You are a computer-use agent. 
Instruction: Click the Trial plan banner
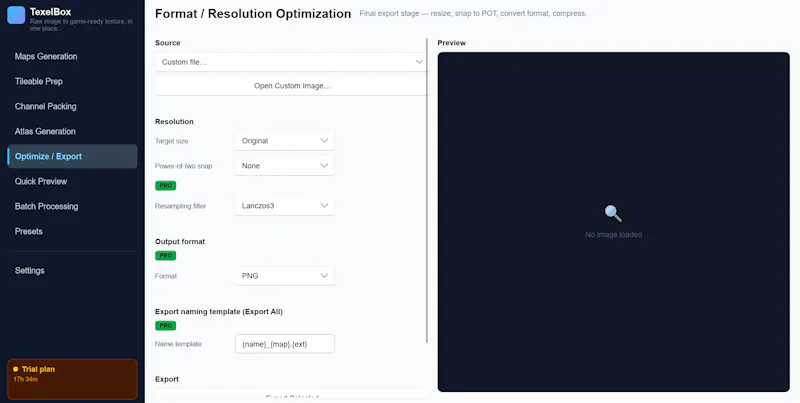tap(72, 380)
